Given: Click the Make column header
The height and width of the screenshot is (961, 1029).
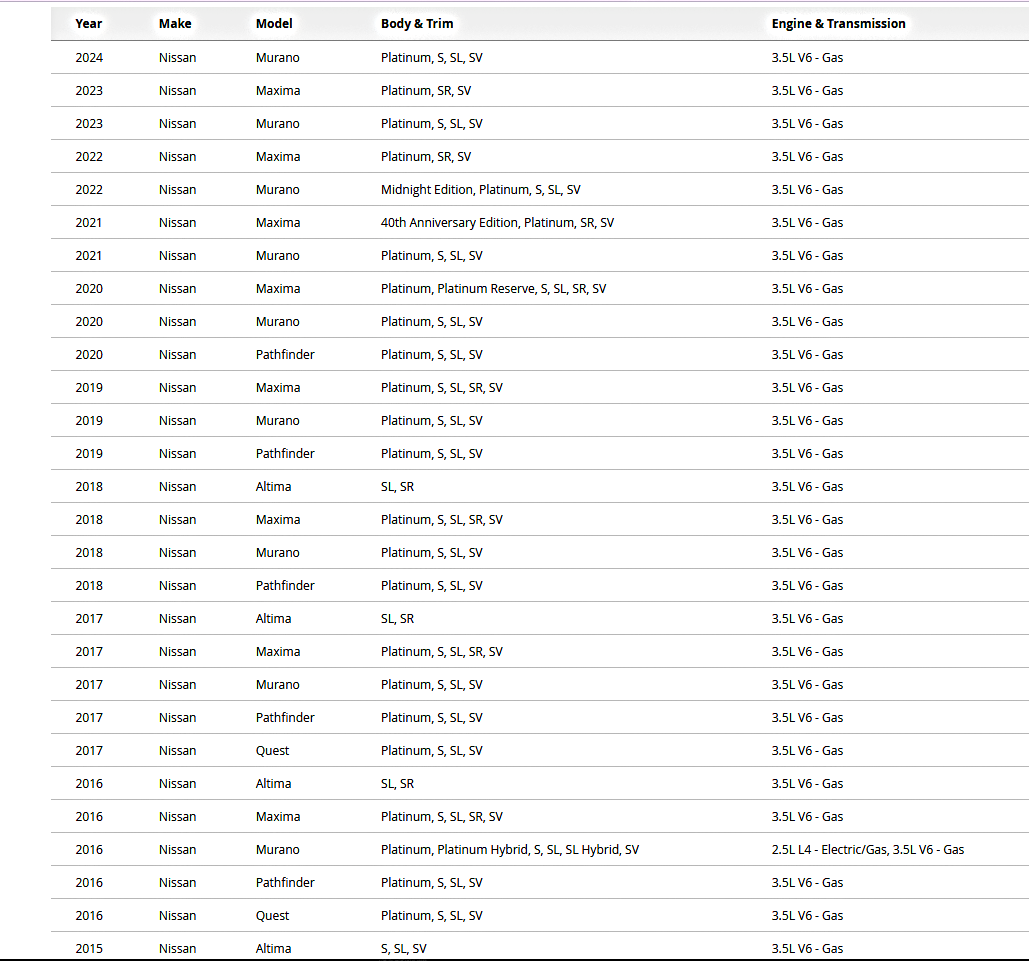Looking at the screenshot, I should [x=175, y=24].
